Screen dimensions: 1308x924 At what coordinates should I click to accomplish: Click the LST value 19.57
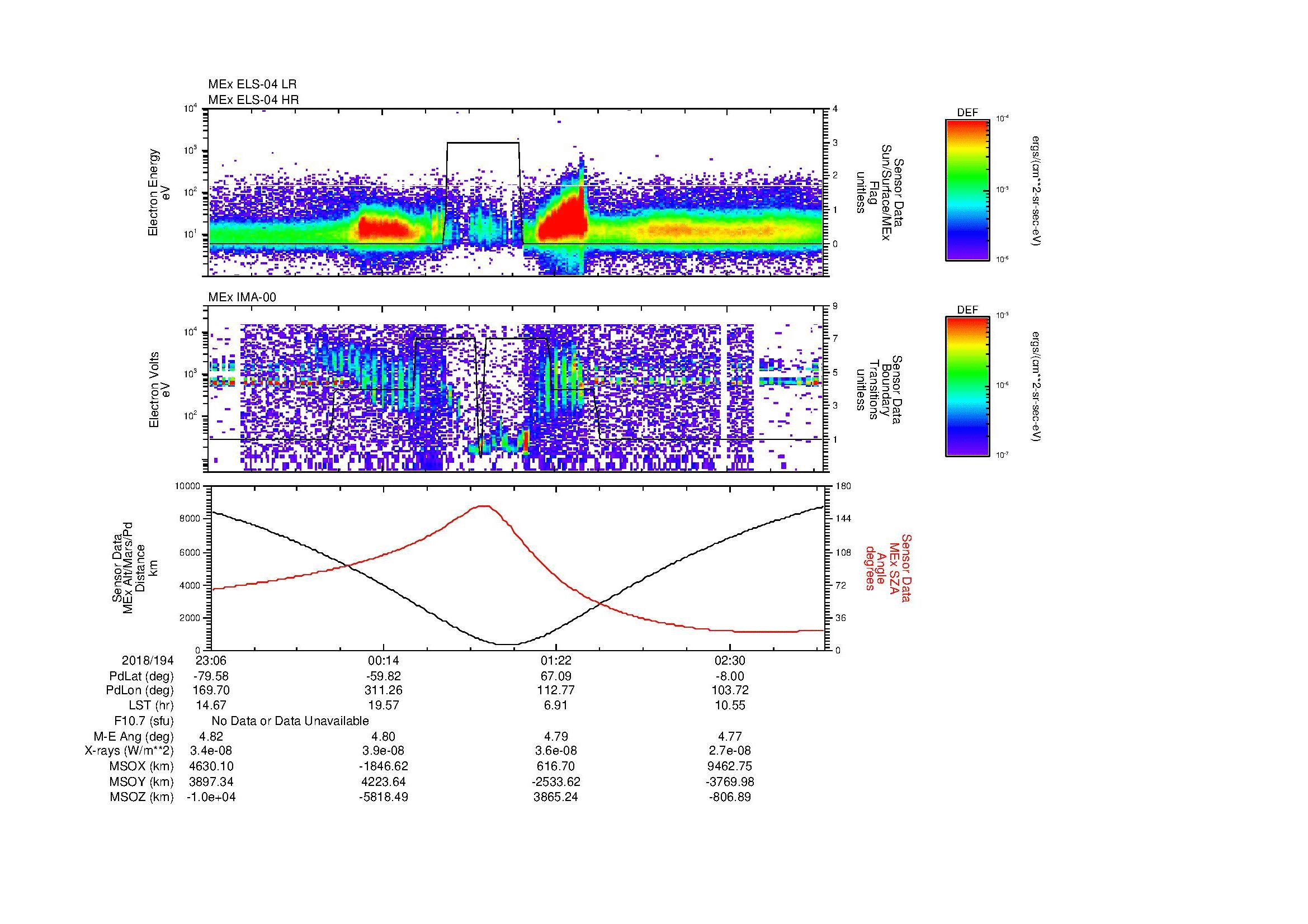(x=384, y=705)
